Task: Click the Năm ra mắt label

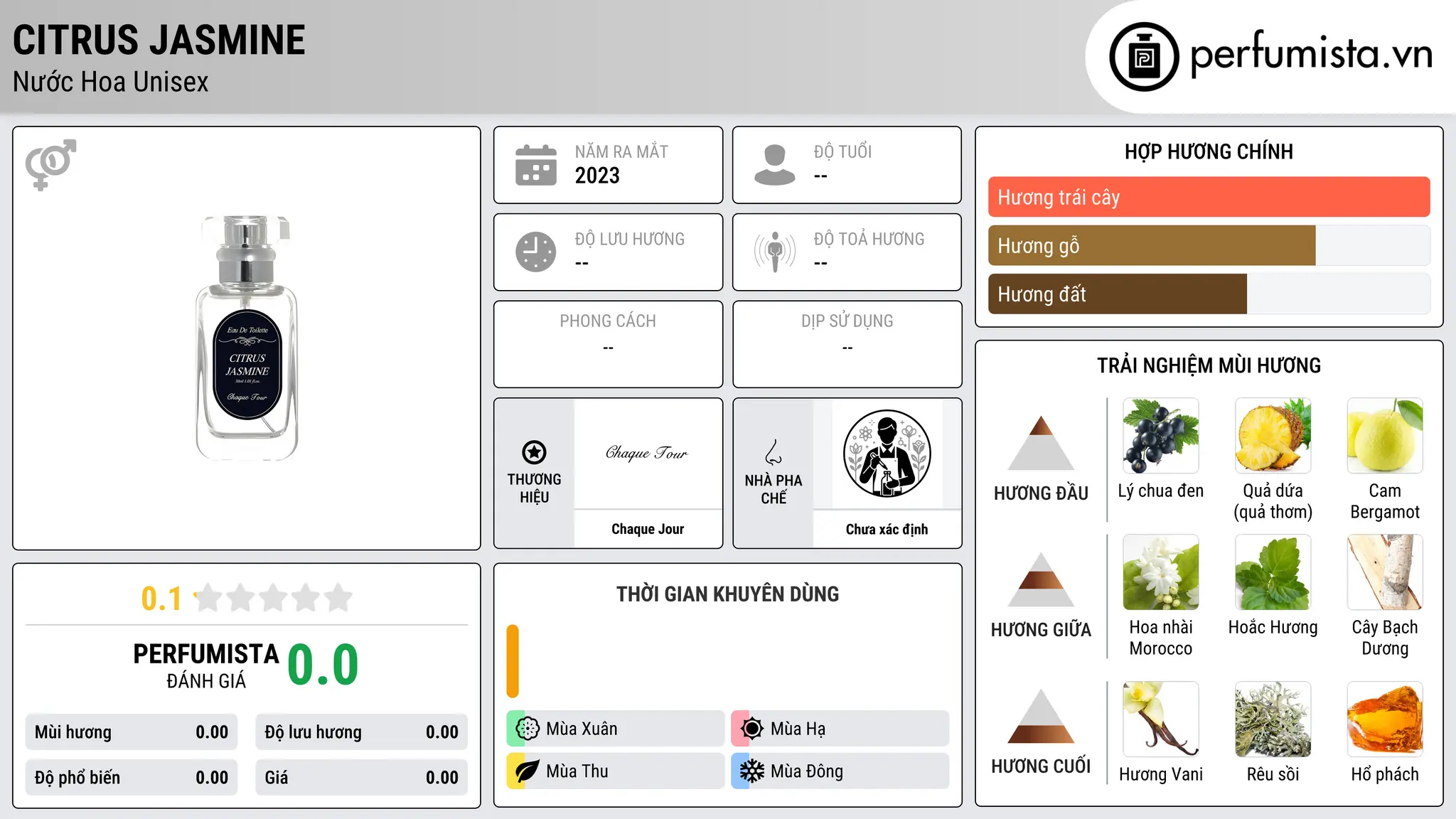Action: (621, 151)
